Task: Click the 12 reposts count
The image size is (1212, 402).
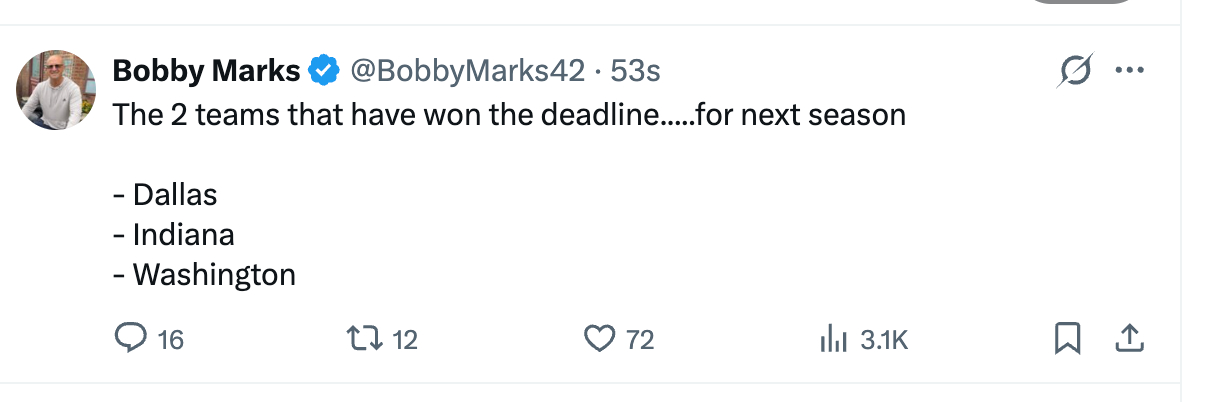Action: pyautogui.click(x=404, y=341)
